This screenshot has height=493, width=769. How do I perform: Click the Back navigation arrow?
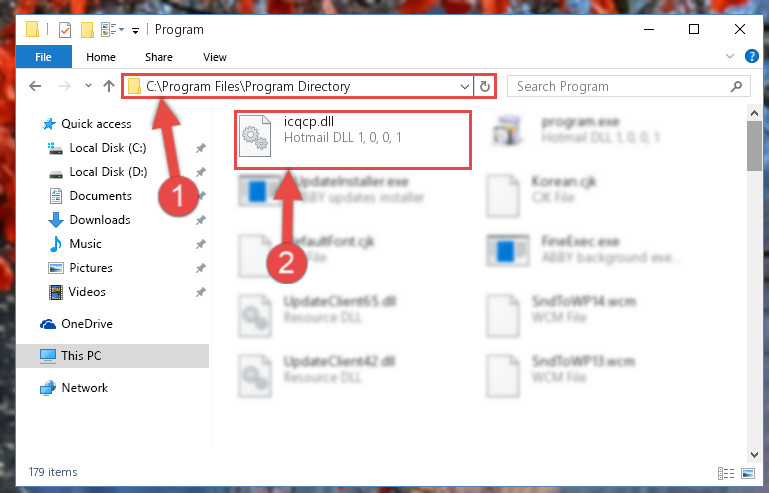tap(35, 86)
